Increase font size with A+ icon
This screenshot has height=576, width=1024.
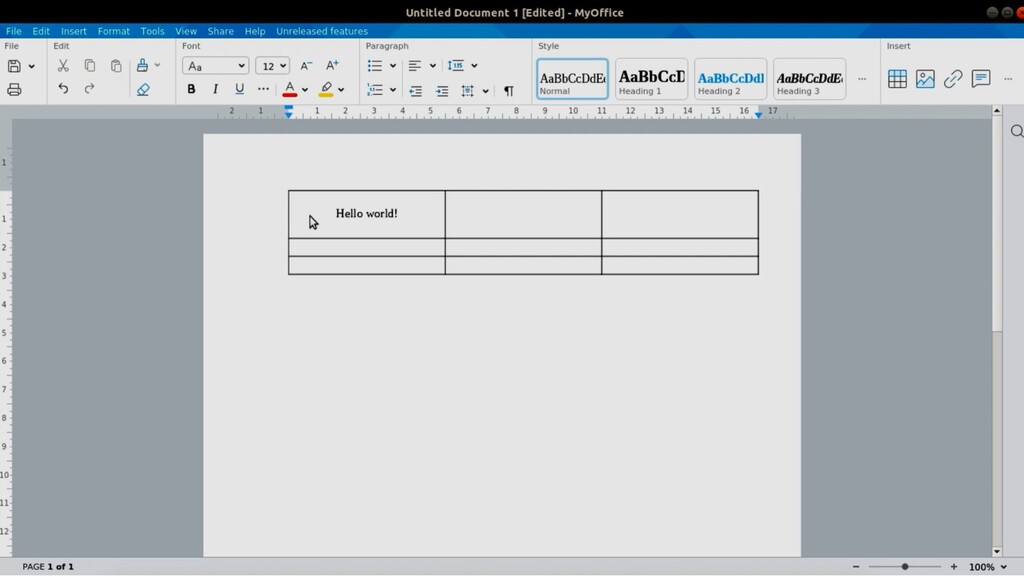[x=332, y=65]
